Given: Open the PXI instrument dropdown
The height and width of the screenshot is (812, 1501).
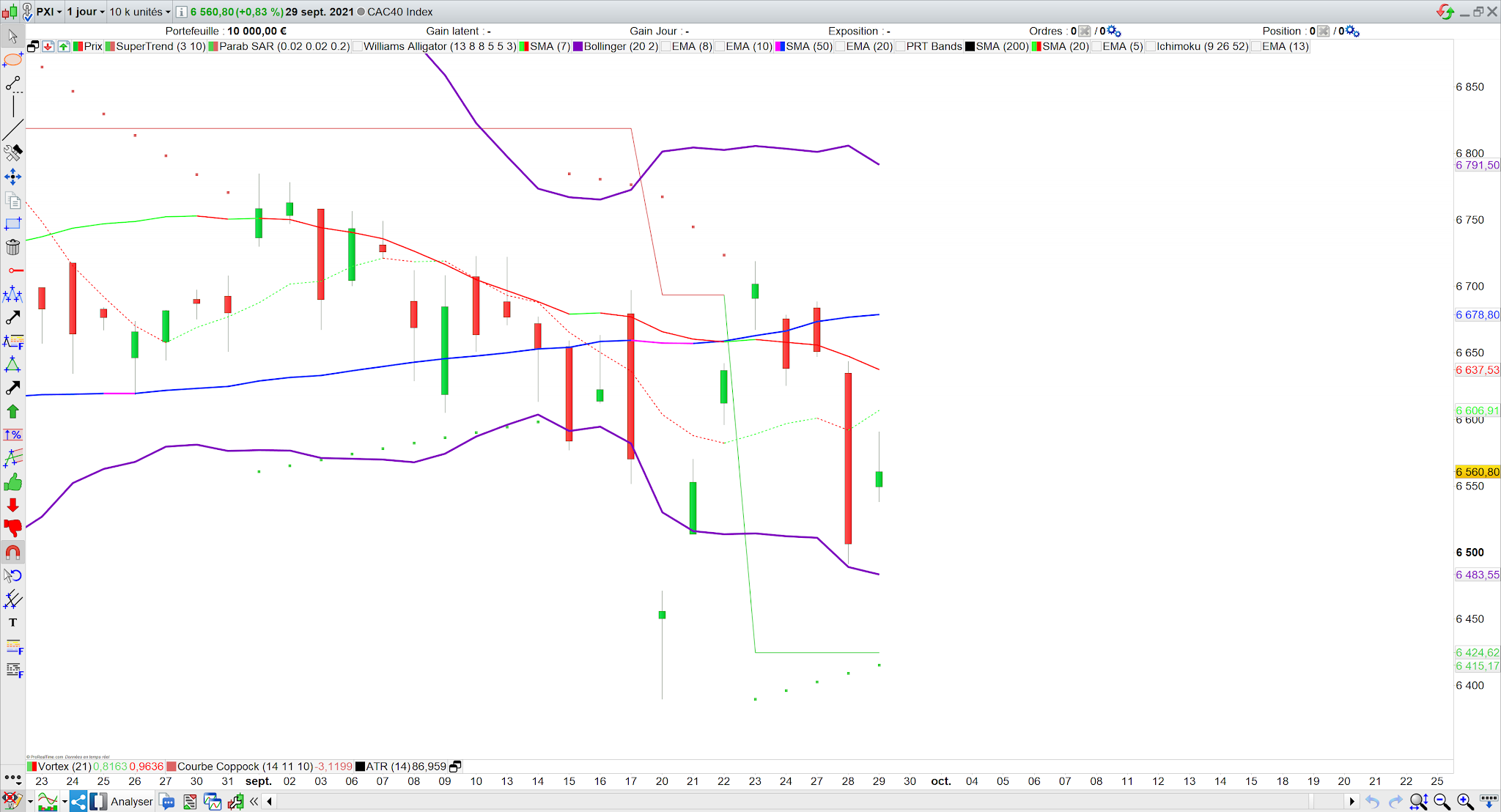Looking at the screenshot, I should point(50,12).
